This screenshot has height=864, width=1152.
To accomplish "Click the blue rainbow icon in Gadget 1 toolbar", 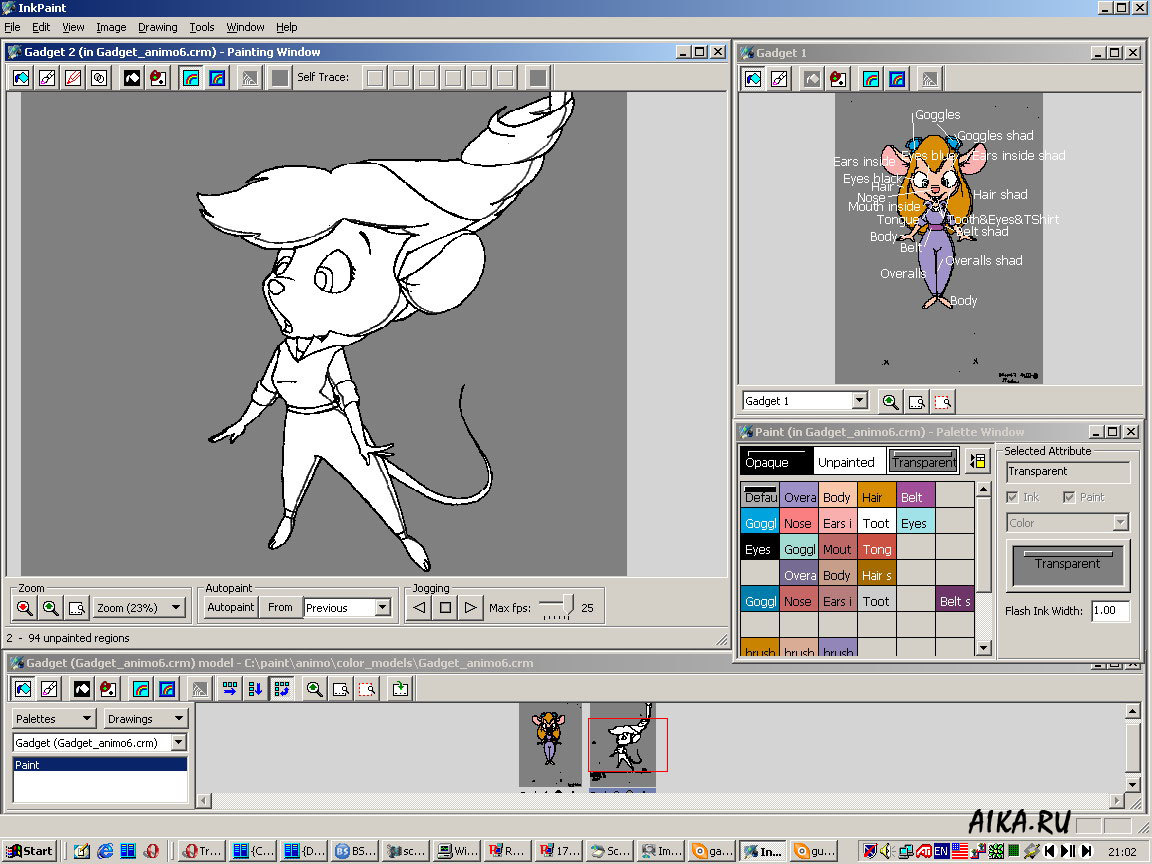I will tap(897, 79).
